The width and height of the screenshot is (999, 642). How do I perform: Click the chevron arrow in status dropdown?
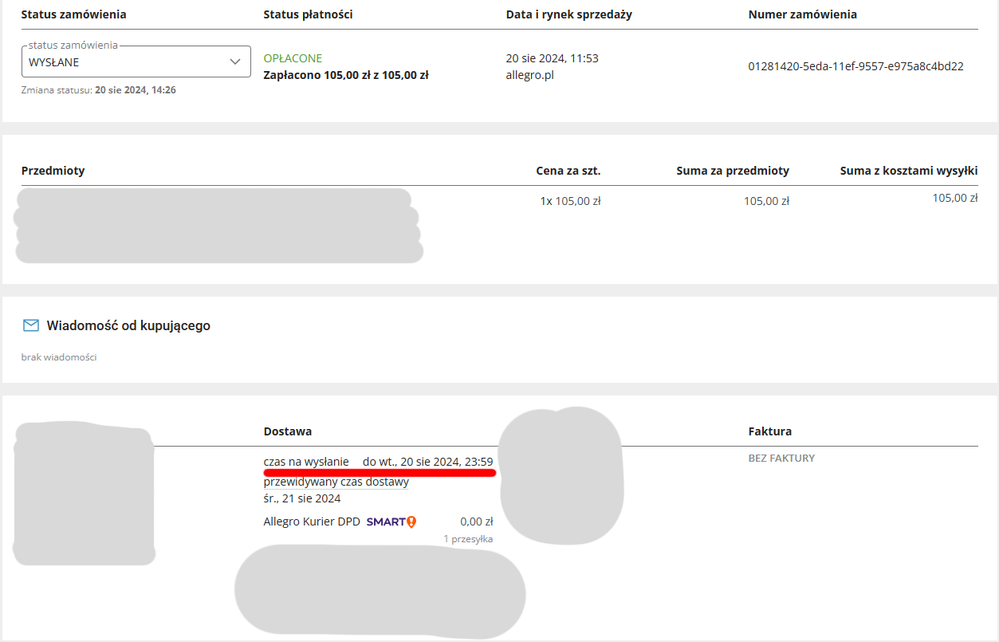coord(235,62)
